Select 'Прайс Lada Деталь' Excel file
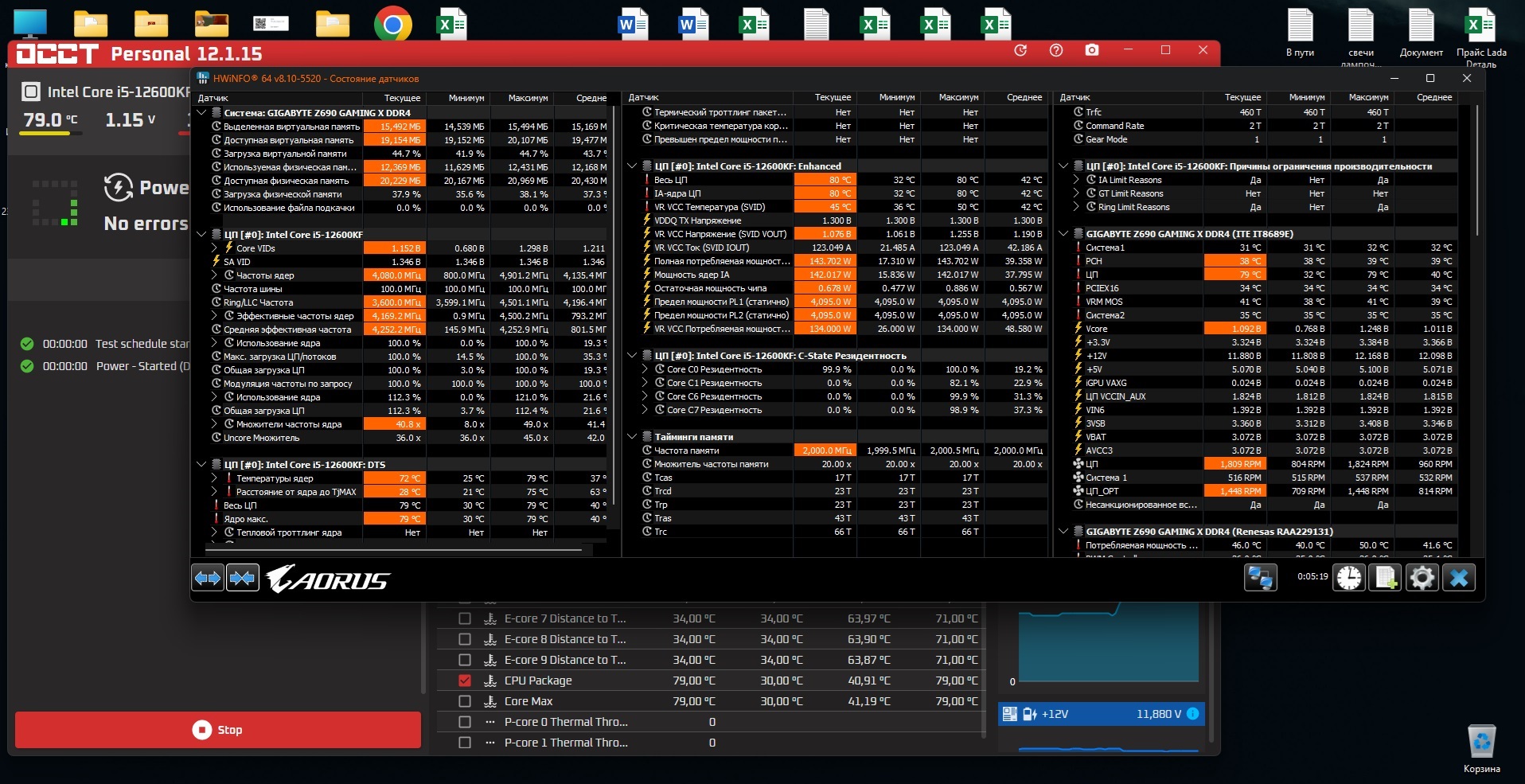The height and width of the screenshot is (784, 1525). pos(1481,37)
